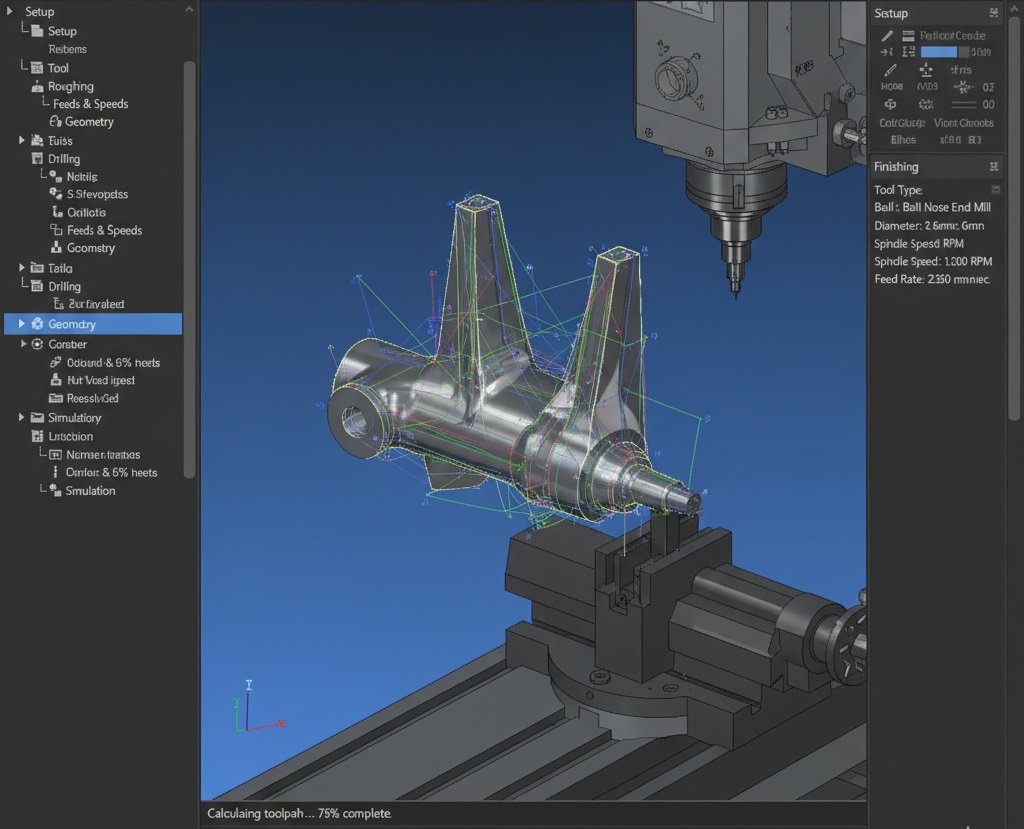Select the Drilling item below Euiss

tap(64, 159)
